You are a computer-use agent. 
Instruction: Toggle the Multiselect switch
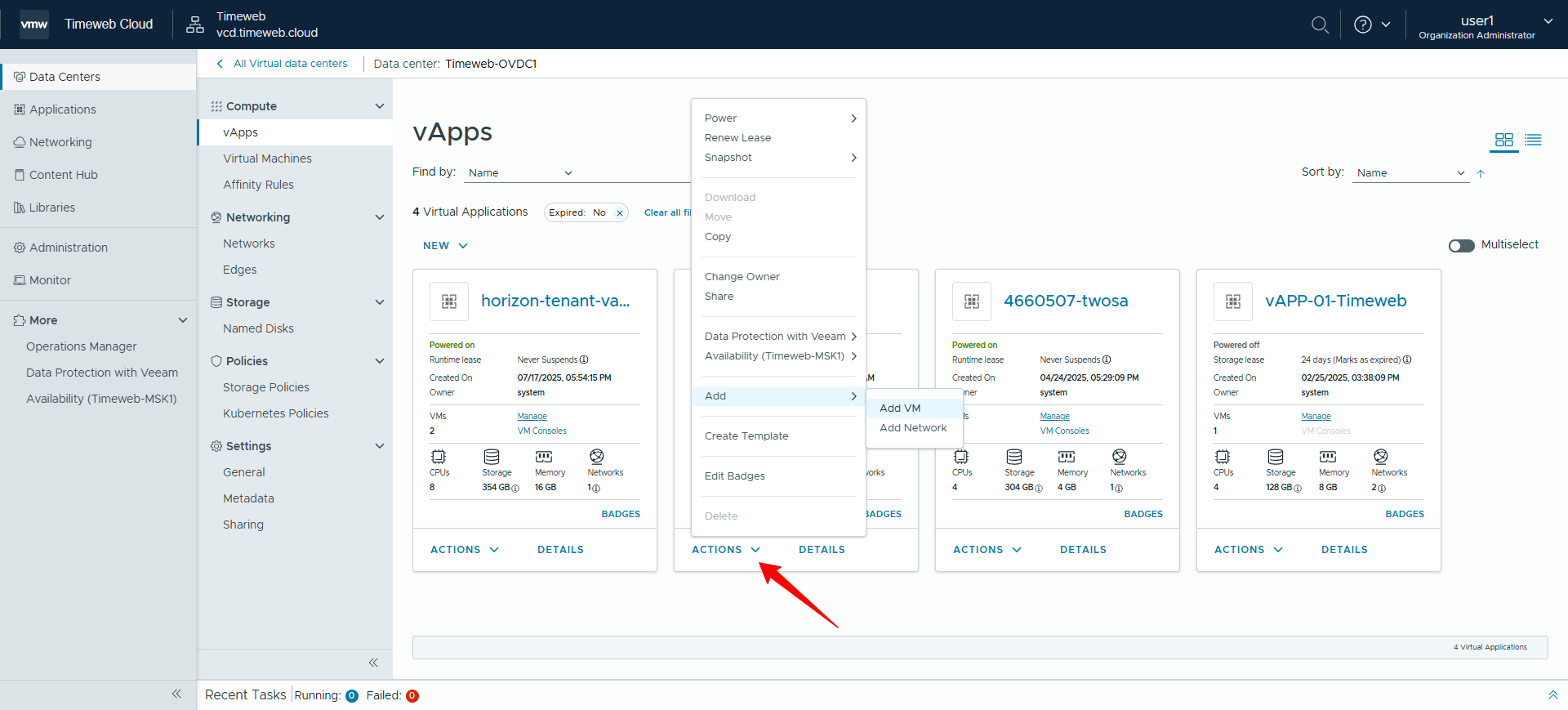click(x=1461, y=246)
